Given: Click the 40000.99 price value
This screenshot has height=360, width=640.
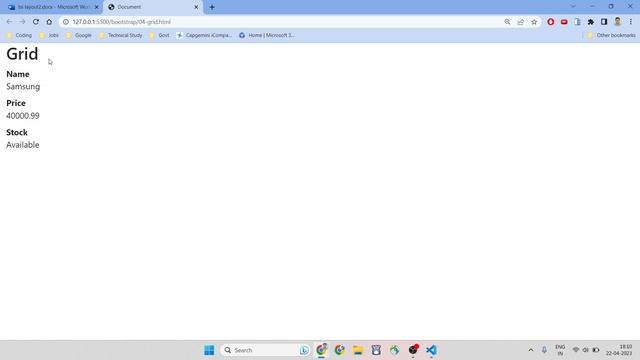Looking at the screenshot, I should point(23,116).
